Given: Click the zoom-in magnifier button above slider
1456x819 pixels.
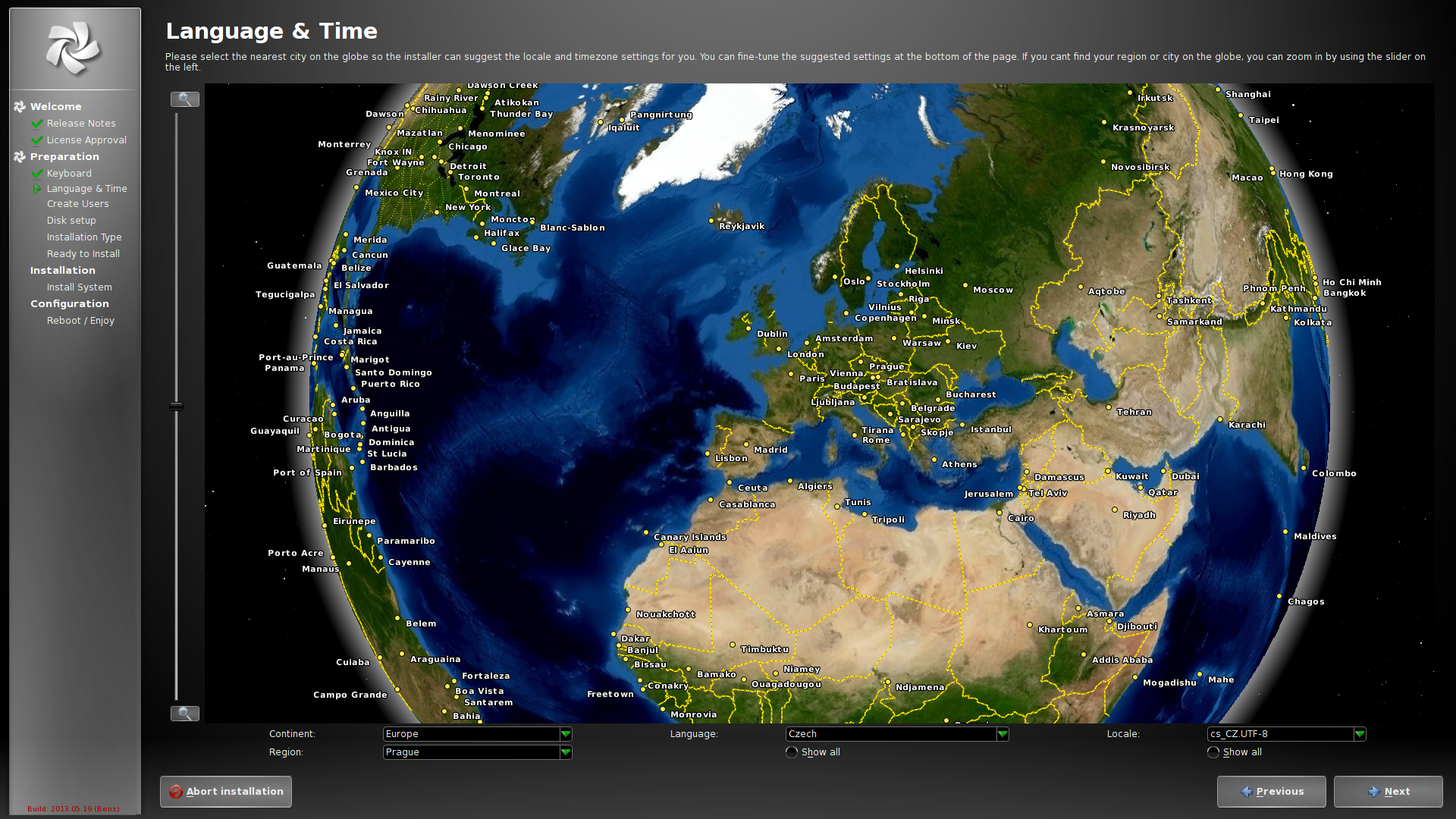Looking at the screenshot, I should click(x=184, y=99).
